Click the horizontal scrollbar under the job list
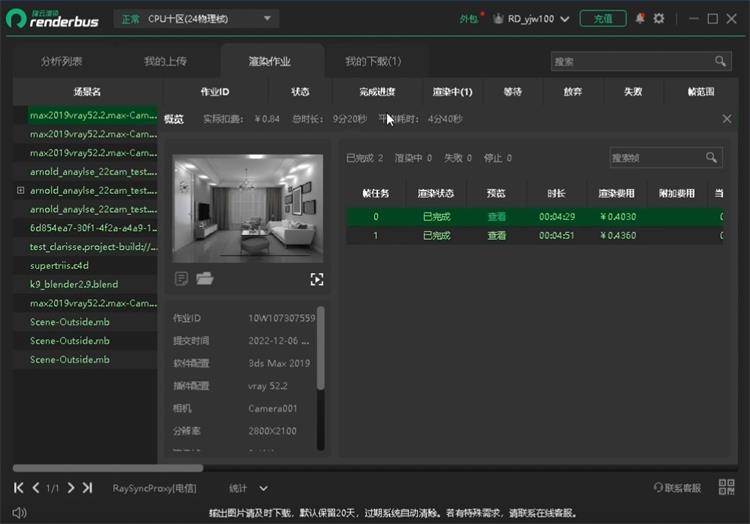The height and width of the screenshot is (524, 750). (108, 467)
